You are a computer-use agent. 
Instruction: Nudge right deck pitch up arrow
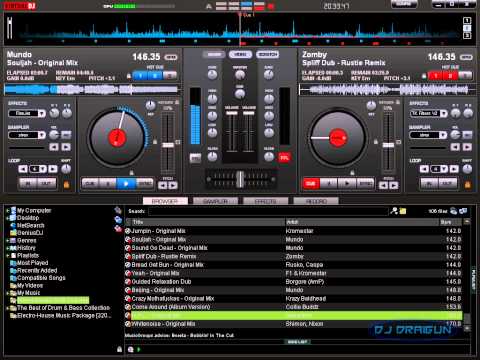point(394,185)
